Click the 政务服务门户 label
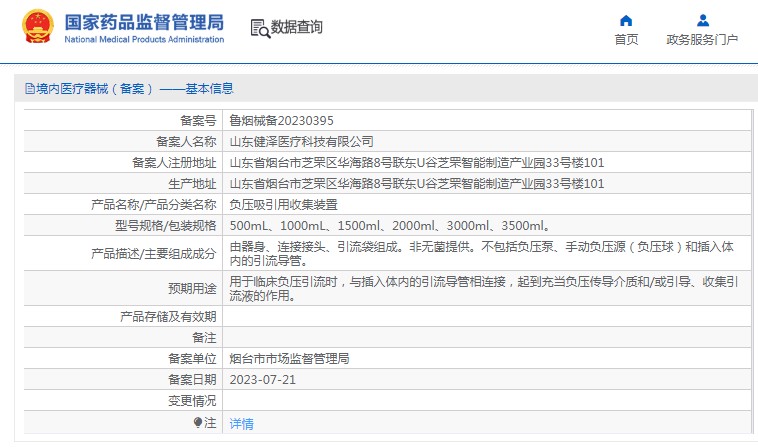The image size is (758, 448). [702, 40]
